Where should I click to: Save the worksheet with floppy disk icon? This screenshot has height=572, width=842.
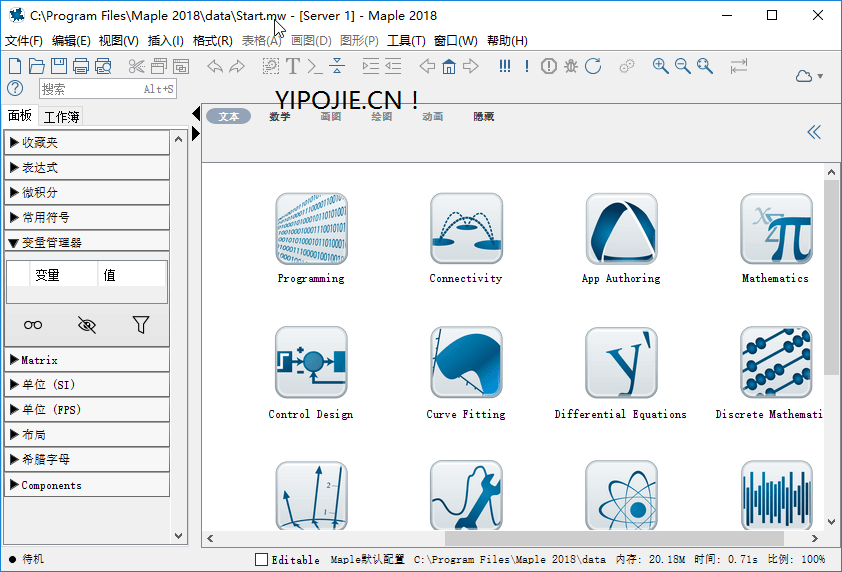[59, 66]
